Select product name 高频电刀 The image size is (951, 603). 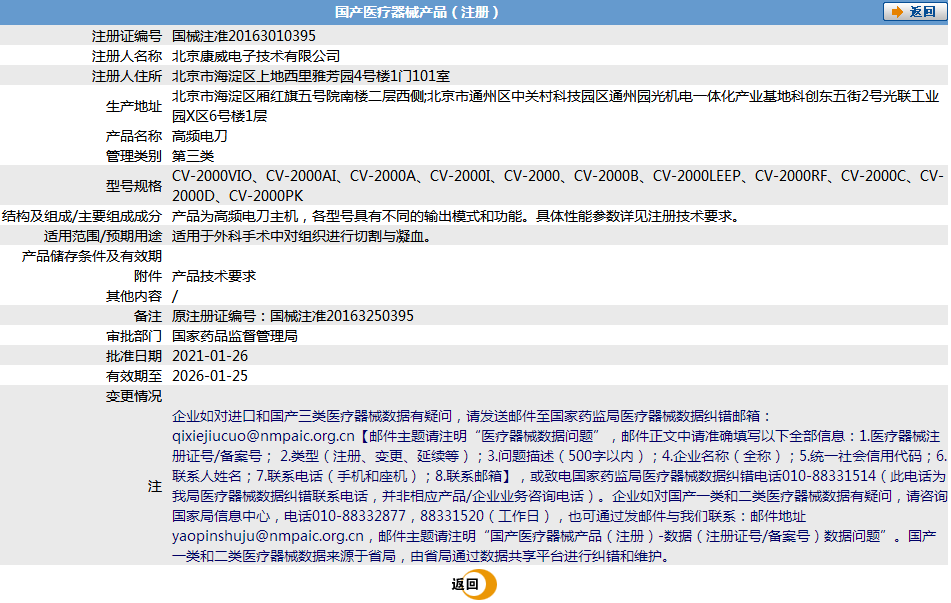click(200, 136)
